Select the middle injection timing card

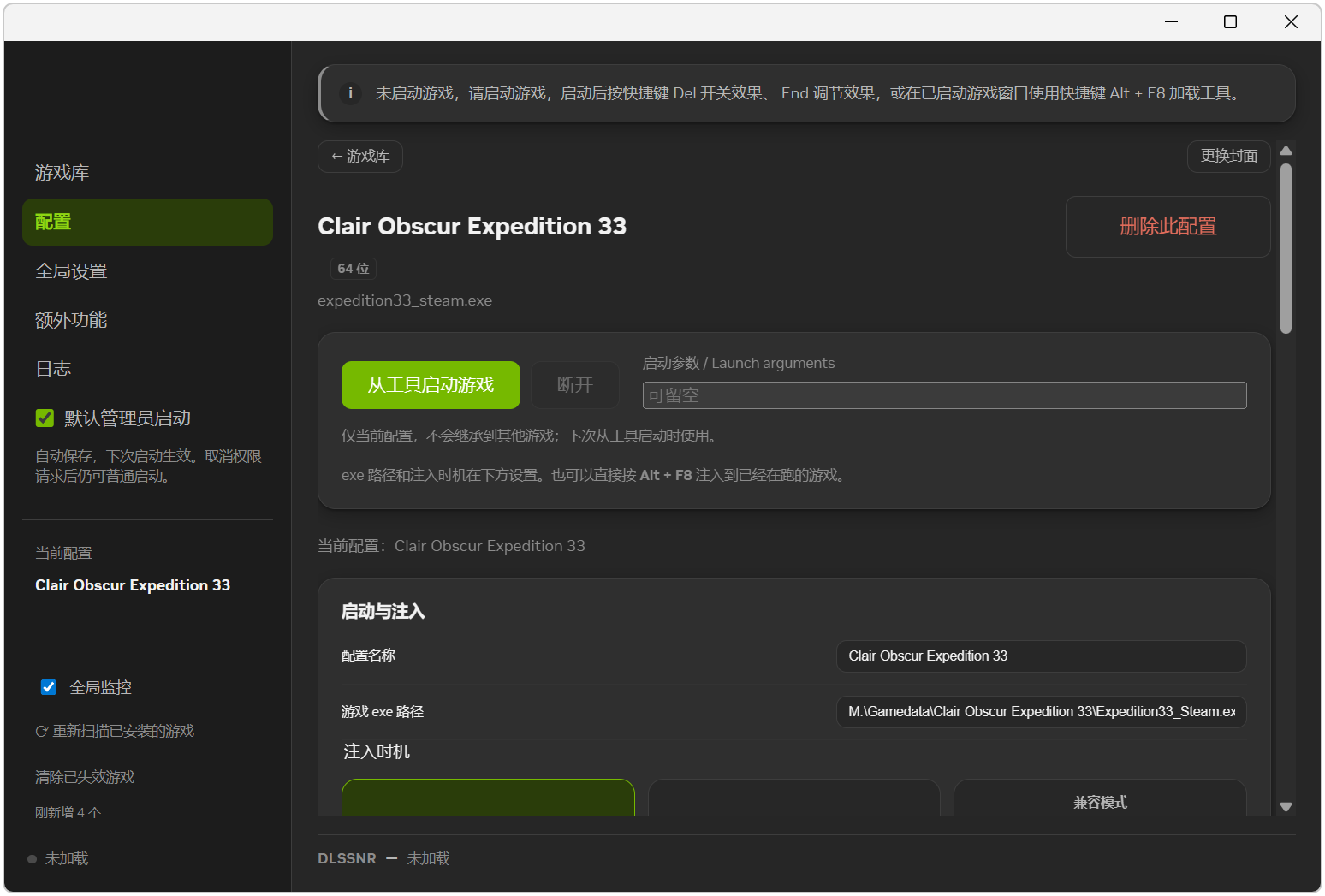(793, 798)
